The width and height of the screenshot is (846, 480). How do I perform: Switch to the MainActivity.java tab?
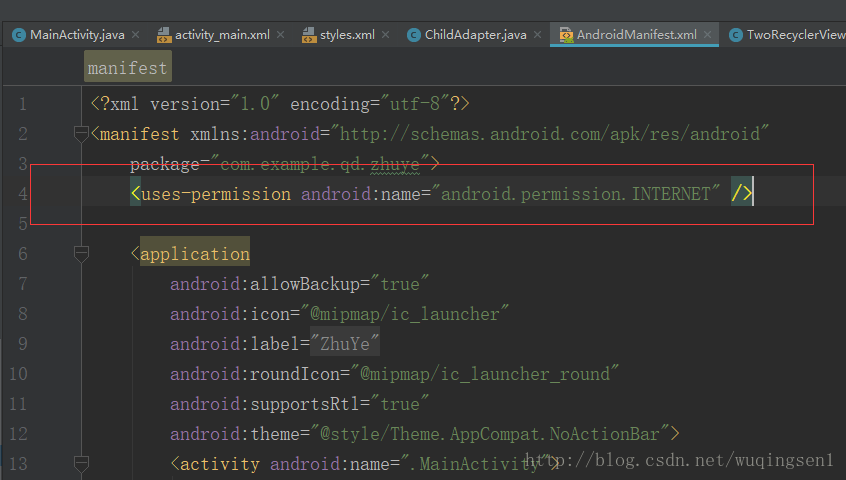click(x=77, y=35)
